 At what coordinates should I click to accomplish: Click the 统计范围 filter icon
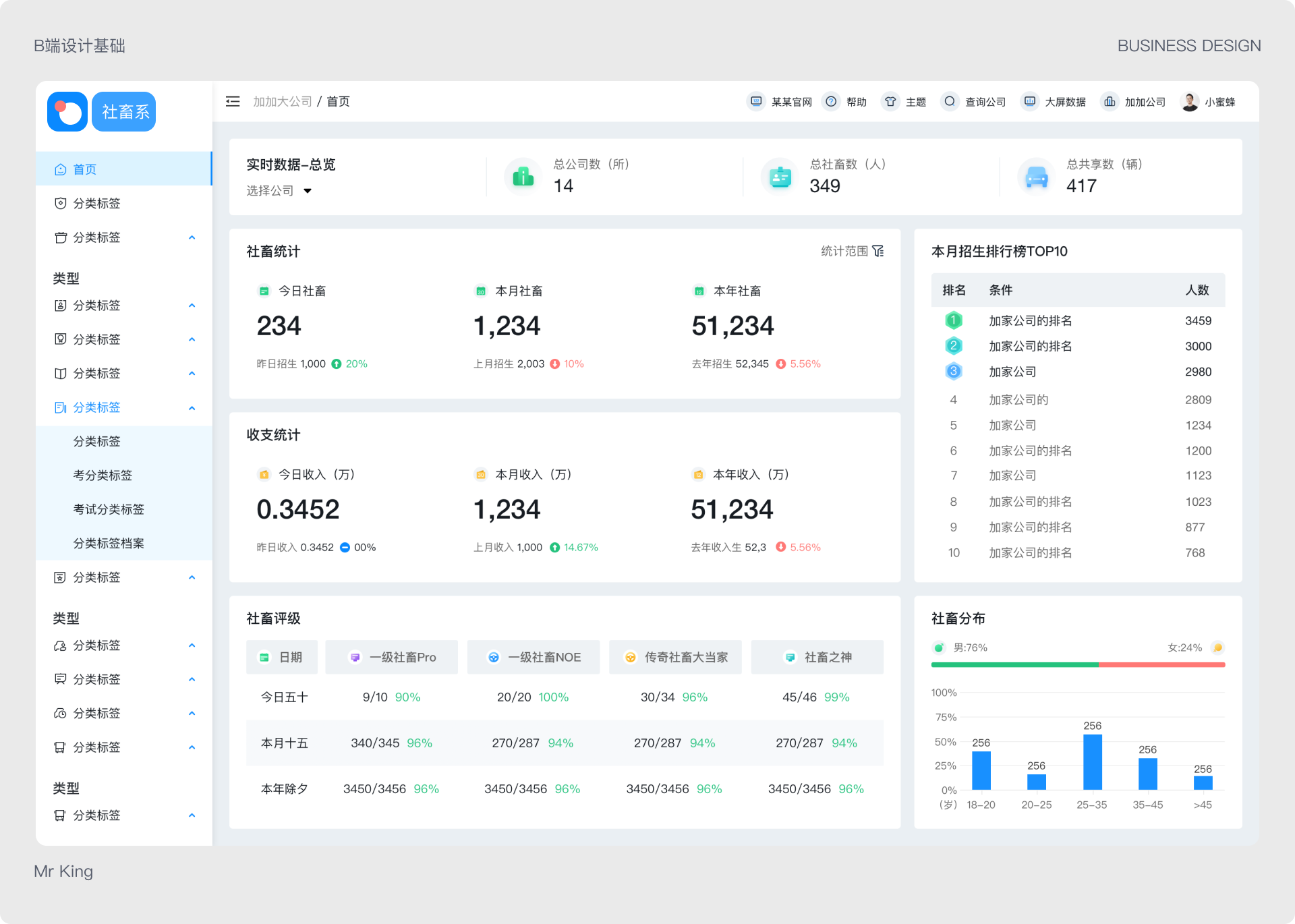(877, 251)
